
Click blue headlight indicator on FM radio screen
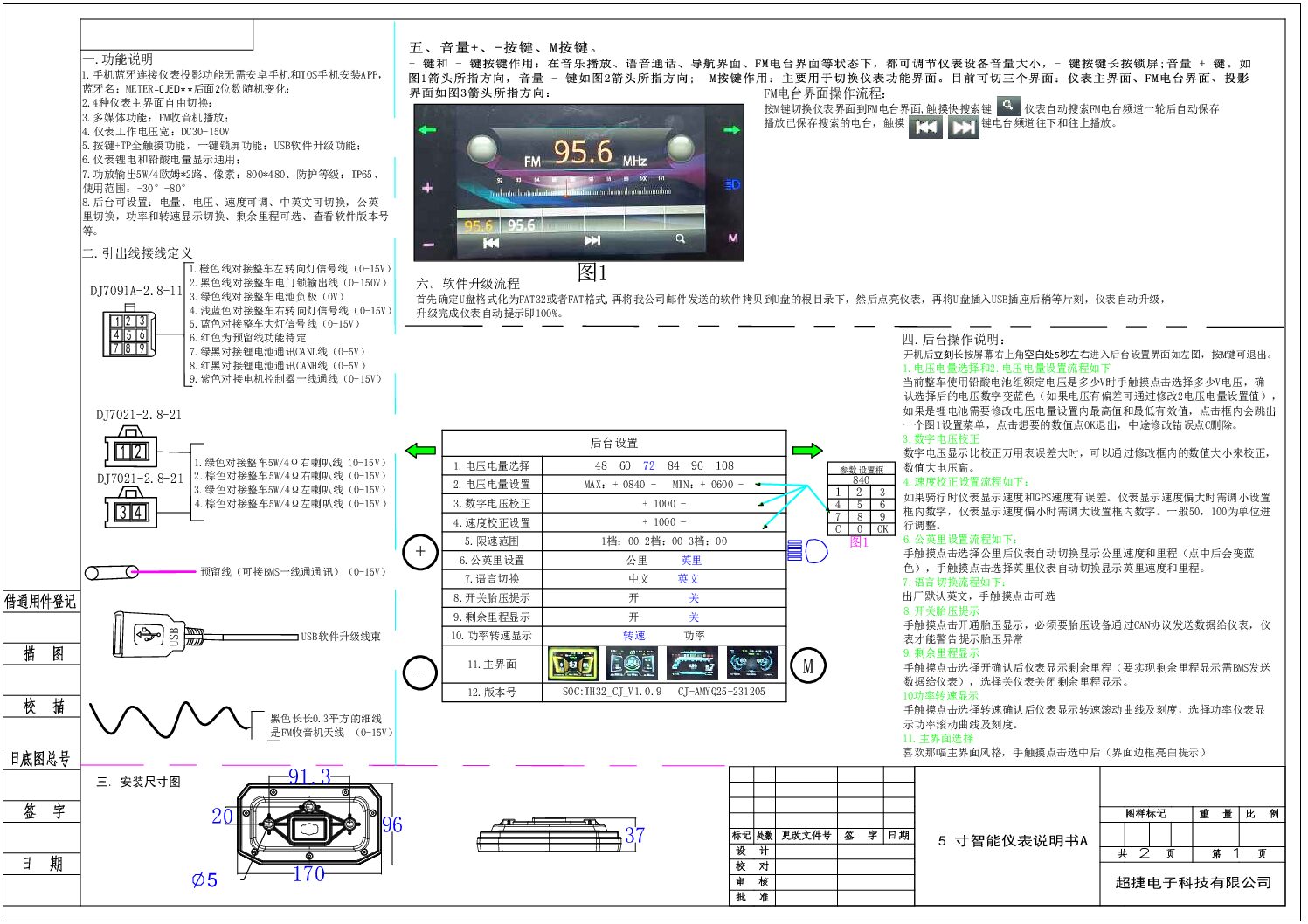(x=732, y=184)
